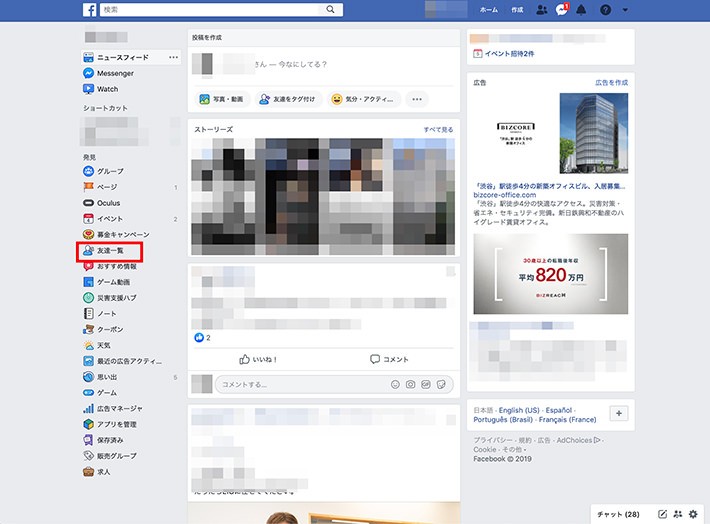
Task: Open account dropdown arrow in top bar
Action: (625, 10)
